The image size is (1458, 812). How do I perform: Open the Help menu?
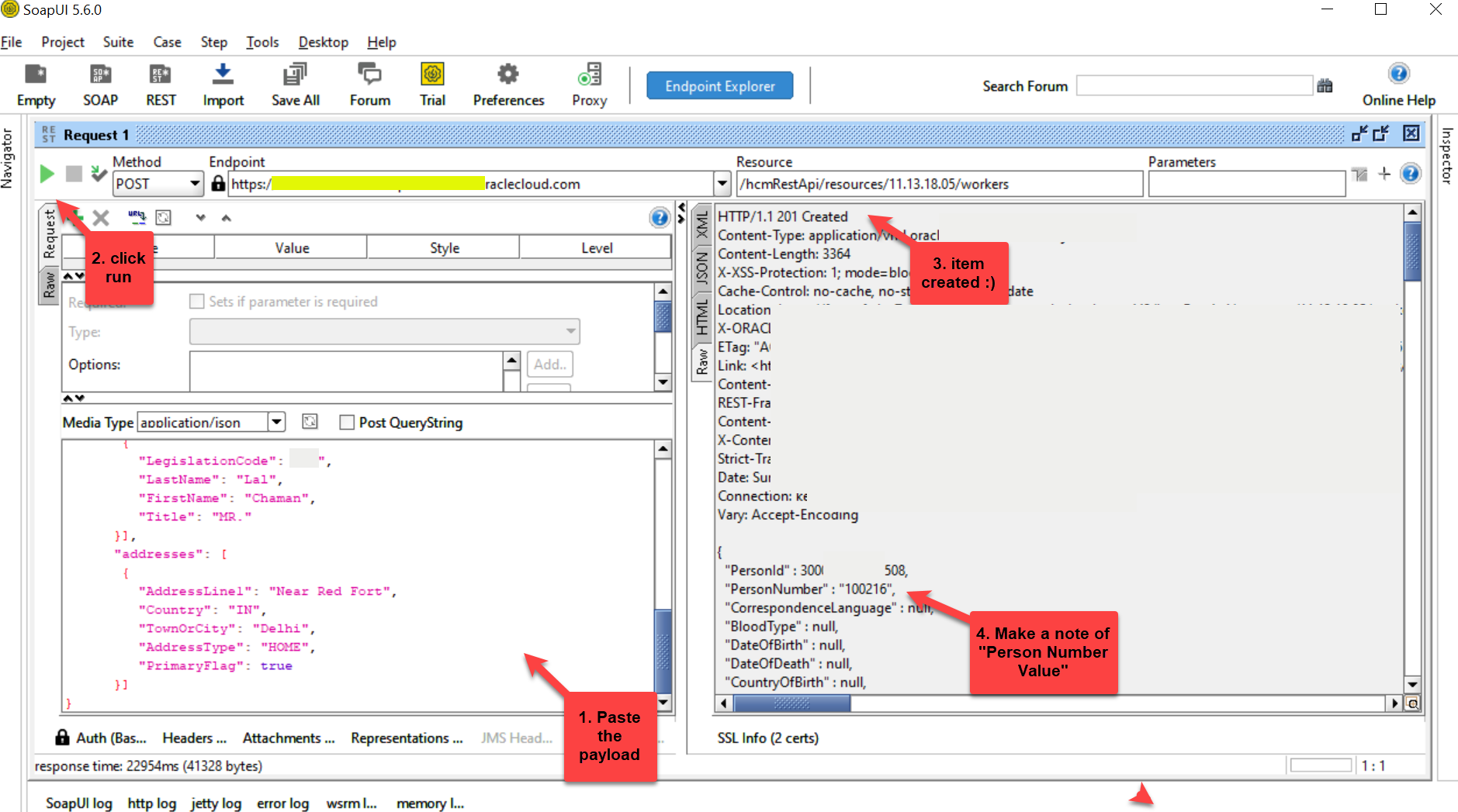coord(382,42)
